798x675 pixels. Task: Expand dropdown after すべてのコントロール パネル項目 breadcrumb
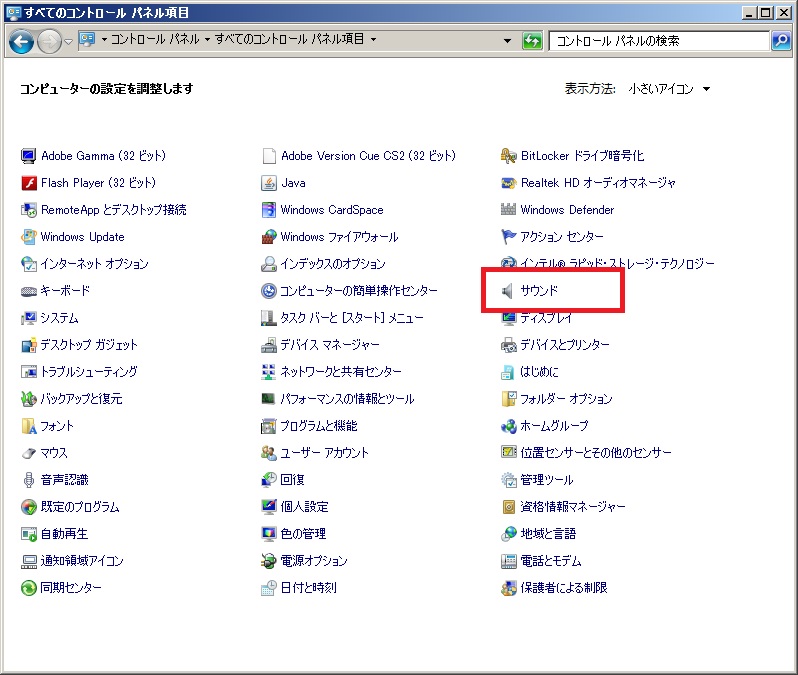[x=374, y=39]
